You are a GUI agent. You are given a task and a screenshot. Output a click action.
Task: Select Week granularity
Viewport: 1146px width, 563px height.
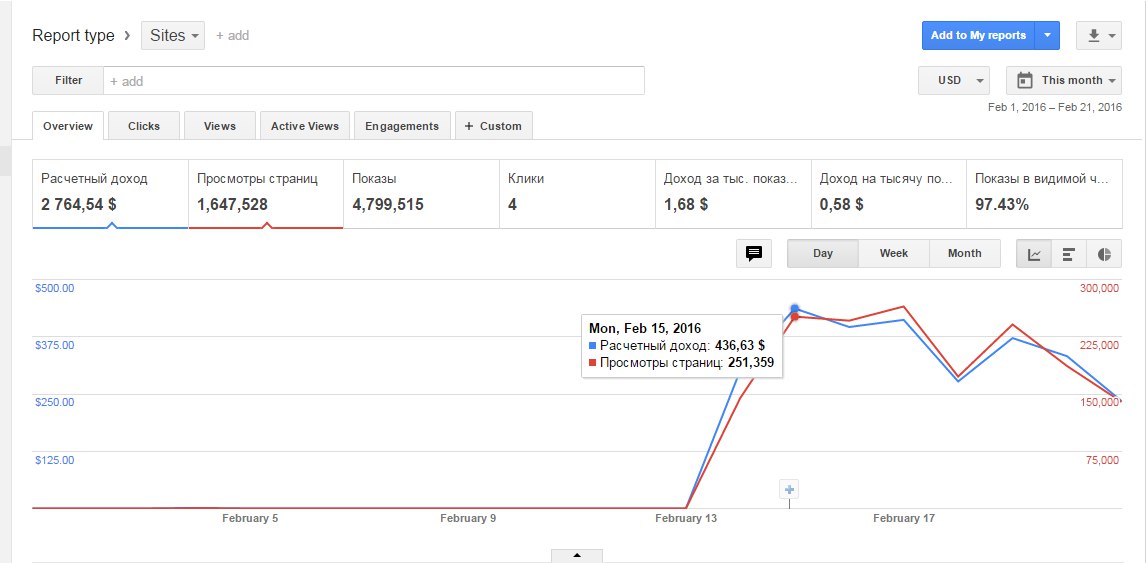tap(893, 254)
